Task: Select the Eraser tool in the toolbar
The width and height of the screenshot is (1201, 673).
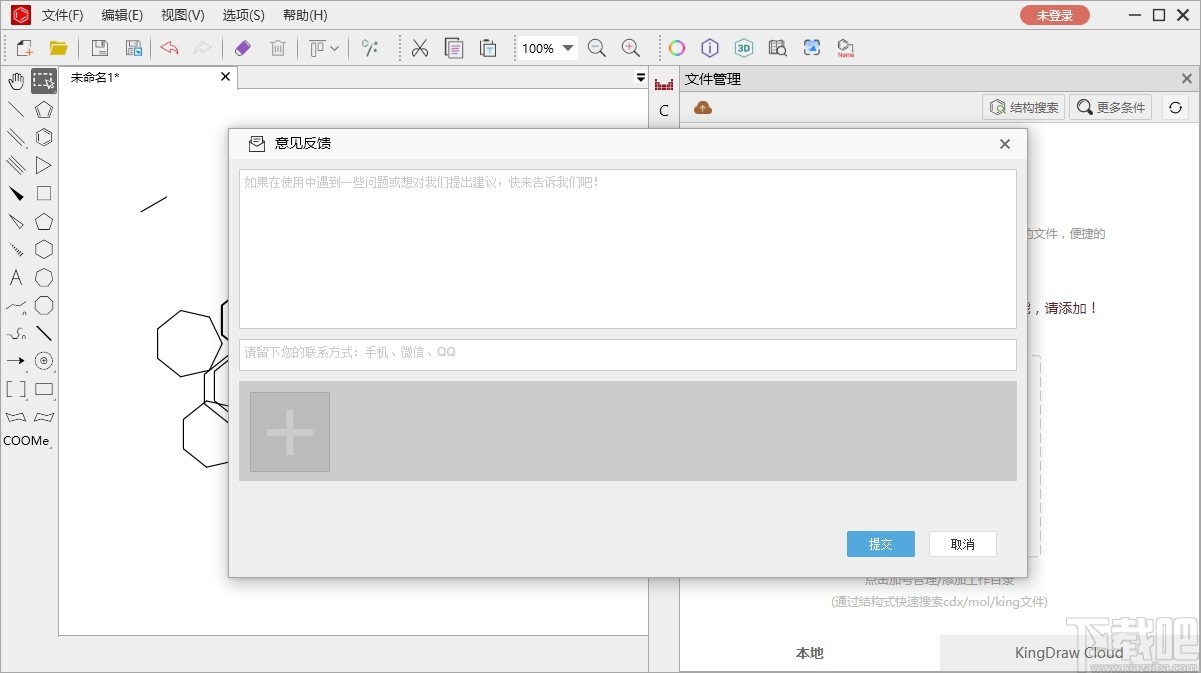Action: [242, 47]
